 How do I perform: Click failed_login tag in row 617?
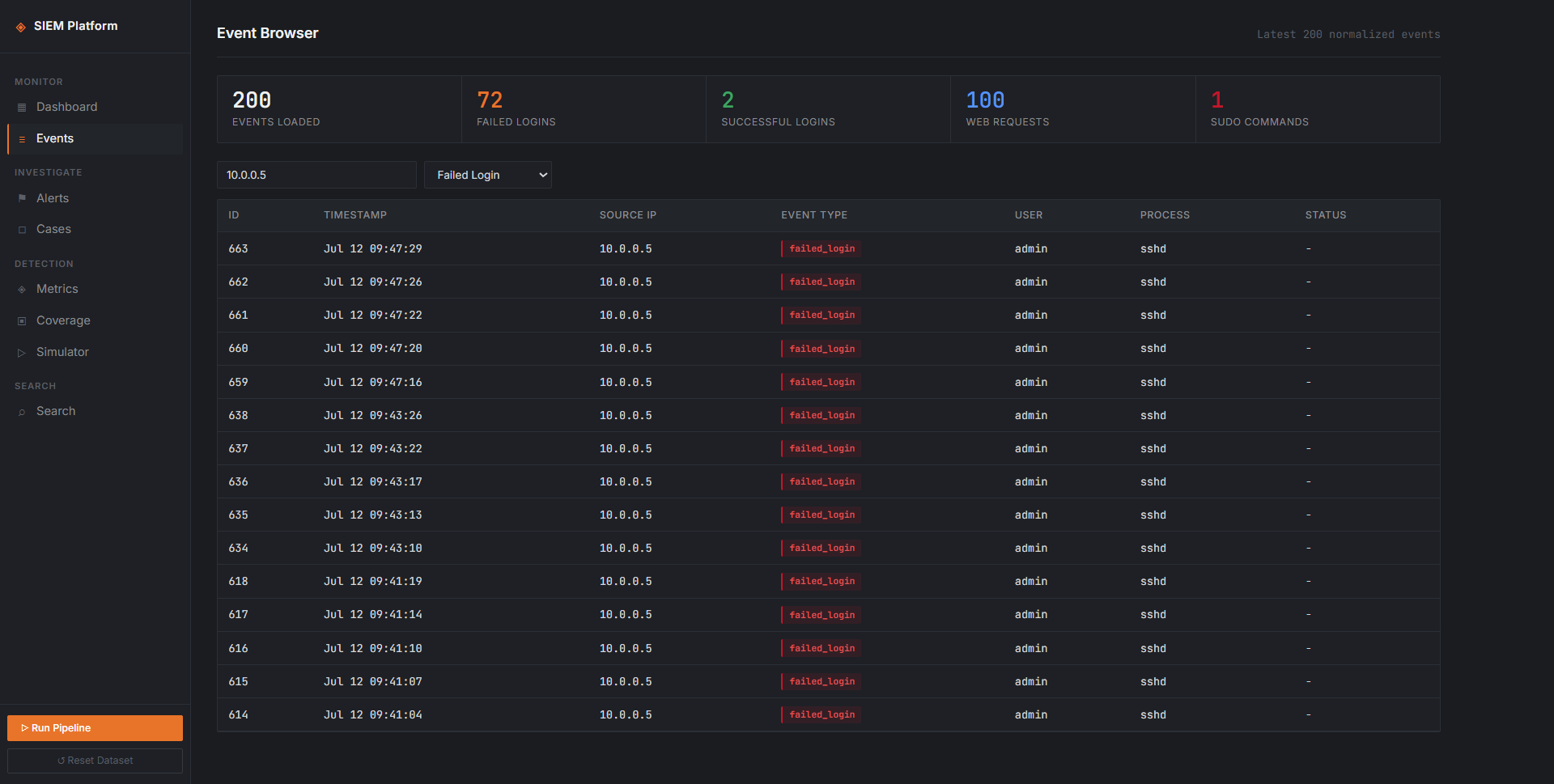tap(821, 615)
